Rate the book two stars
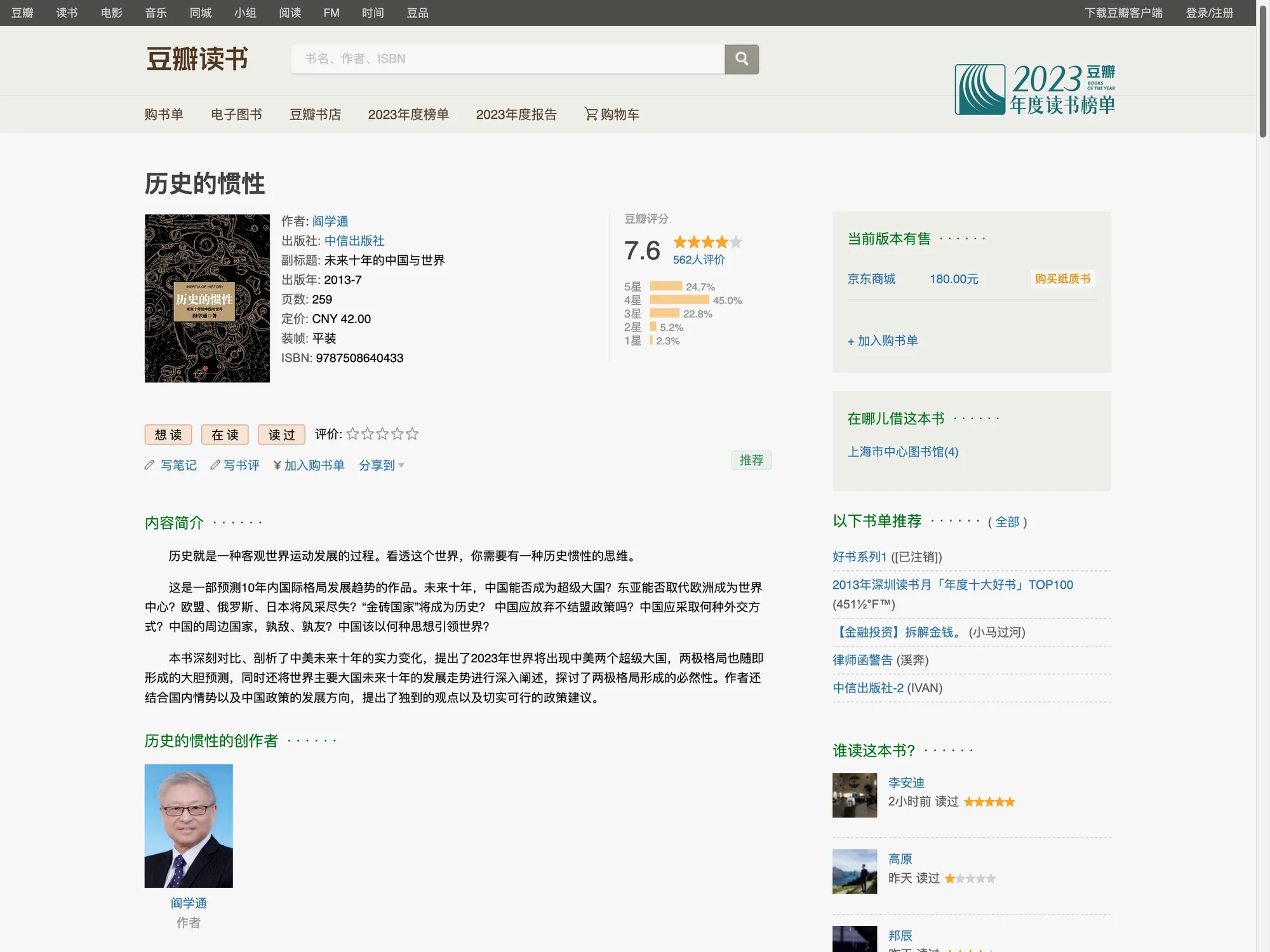The image size is (1270, 952). [367, 434]
